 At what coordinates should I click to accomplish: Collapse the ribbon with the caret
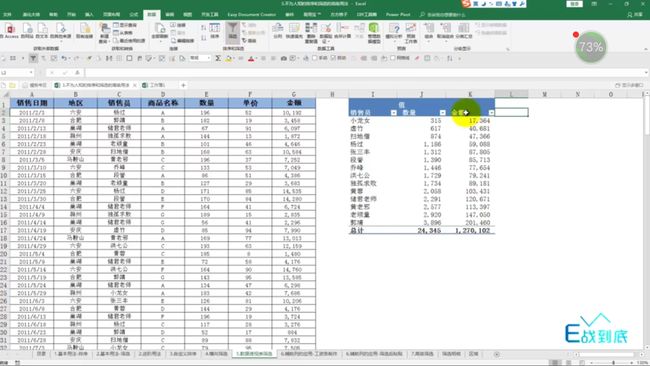(646, 49)
